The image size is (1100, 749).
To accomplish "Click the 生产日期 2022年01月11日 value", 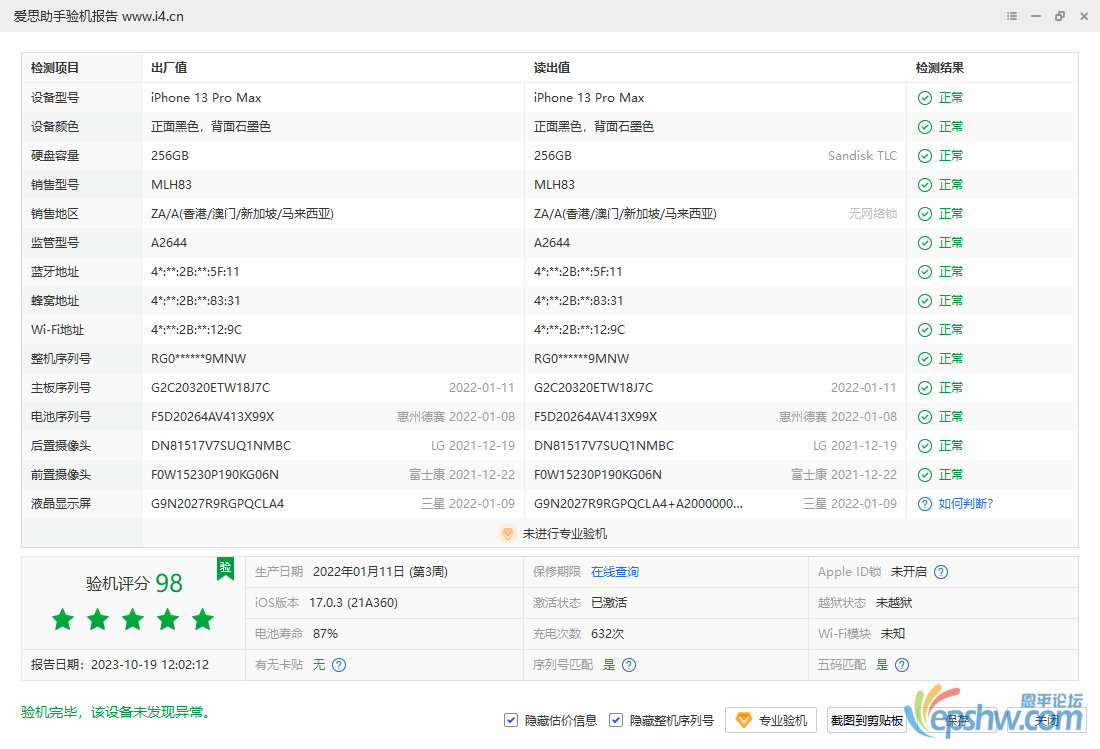I will click(380, 572).
